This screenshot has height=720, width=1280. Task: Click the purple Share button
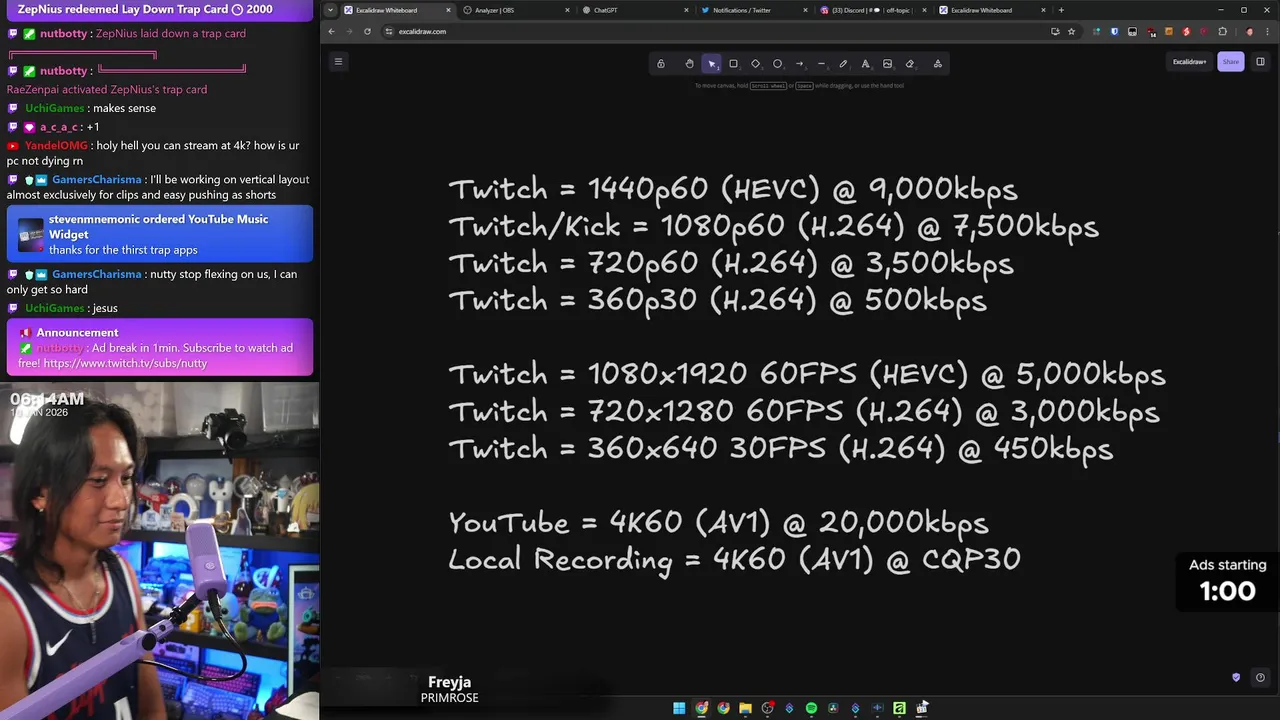[x=1230, y=62]
